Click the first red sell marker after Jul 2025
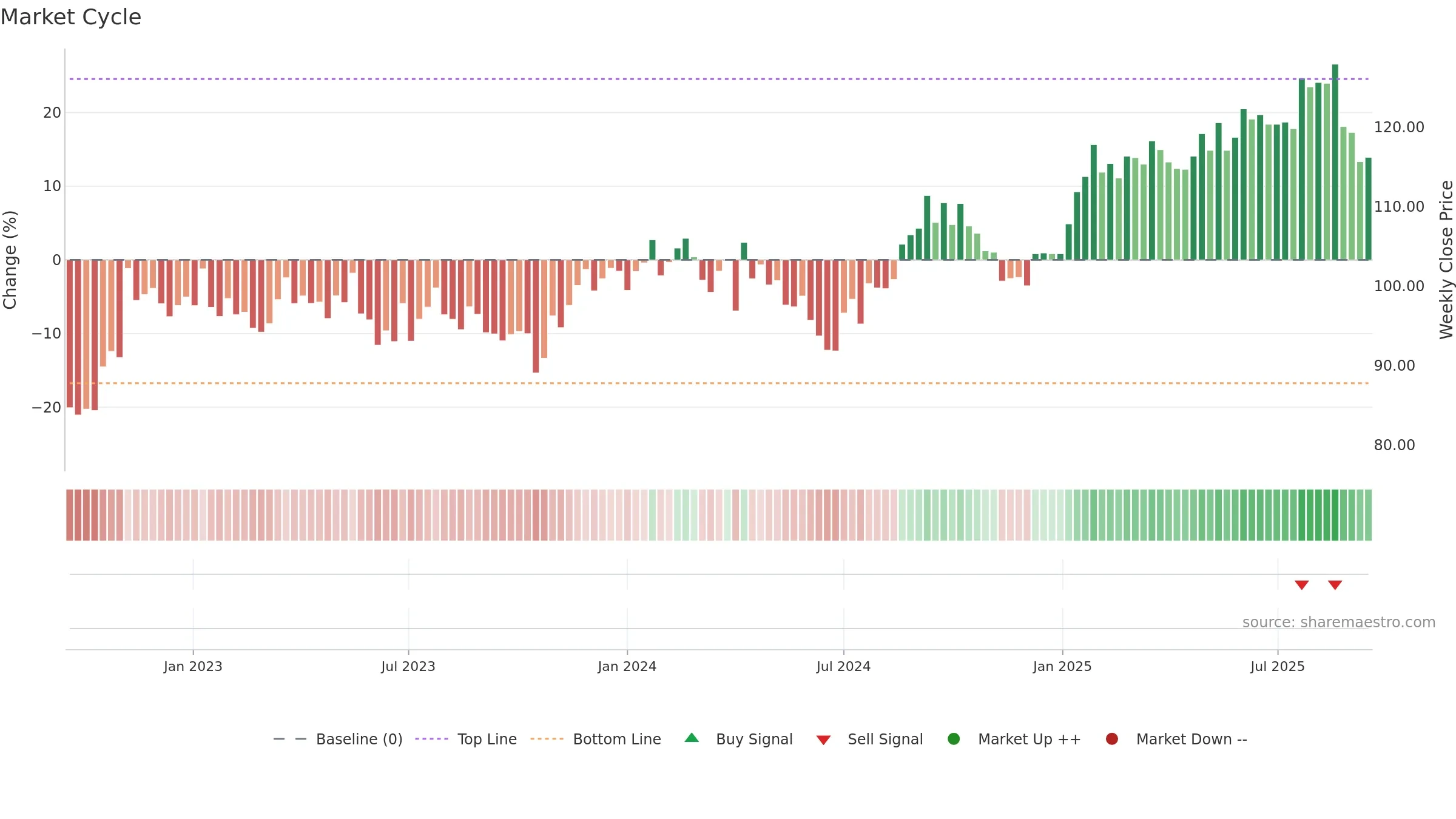The image size is (1456, 819). point(1301,585)
